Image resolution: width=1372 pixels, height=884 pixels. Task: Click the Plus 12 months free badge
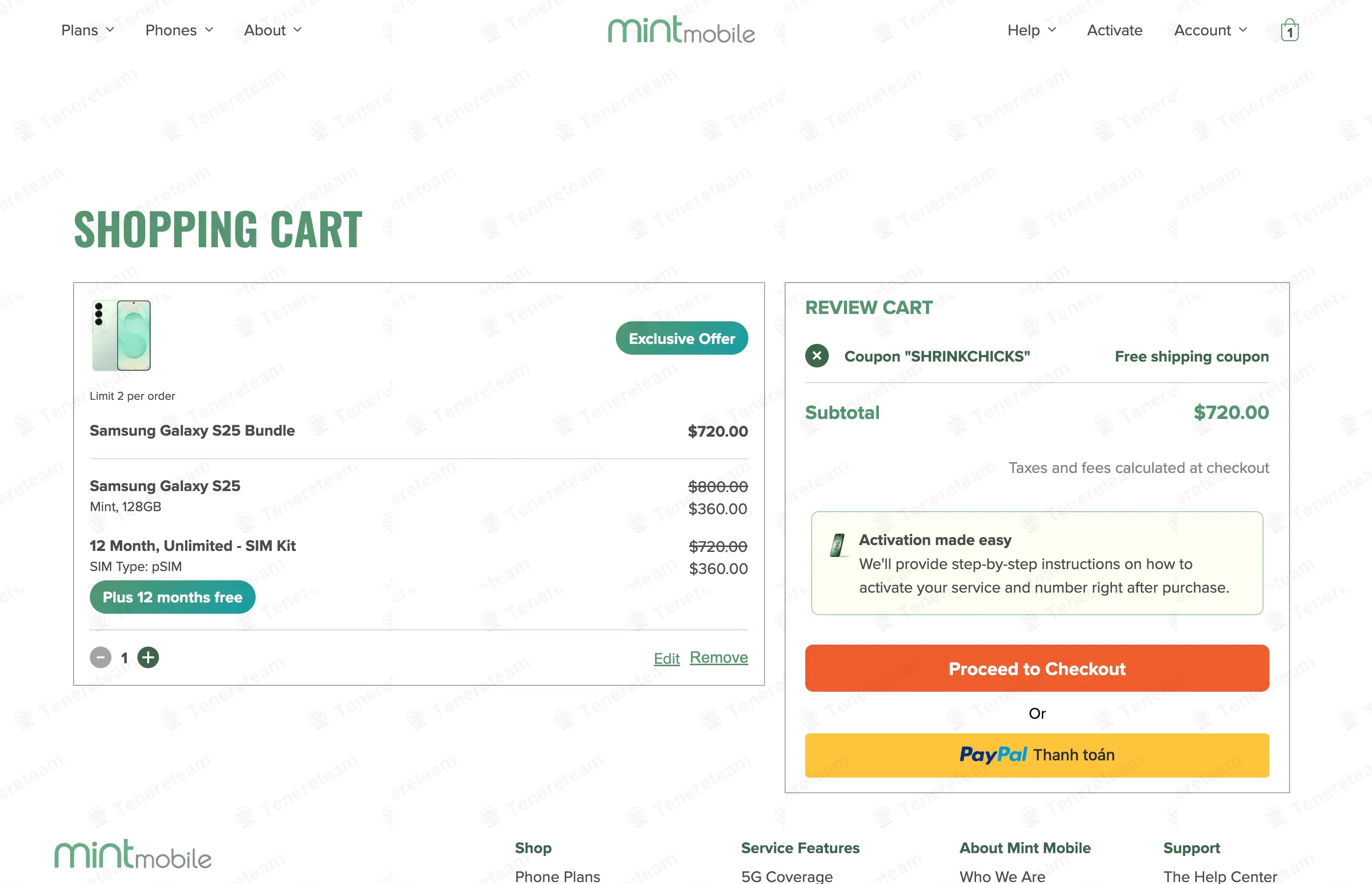[172, 597]
